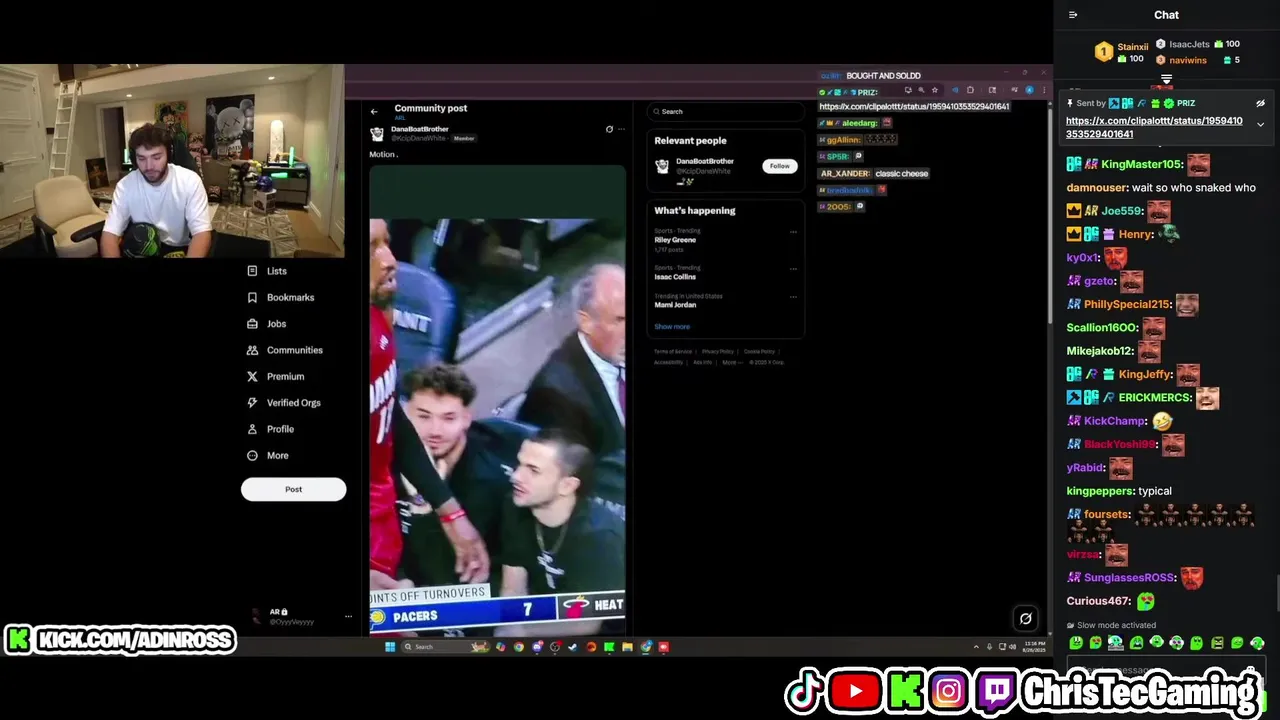Open DanaBoatBrother in Relevant people
Viewport: 1280px width, 720px height.
(x=704, y=161)
